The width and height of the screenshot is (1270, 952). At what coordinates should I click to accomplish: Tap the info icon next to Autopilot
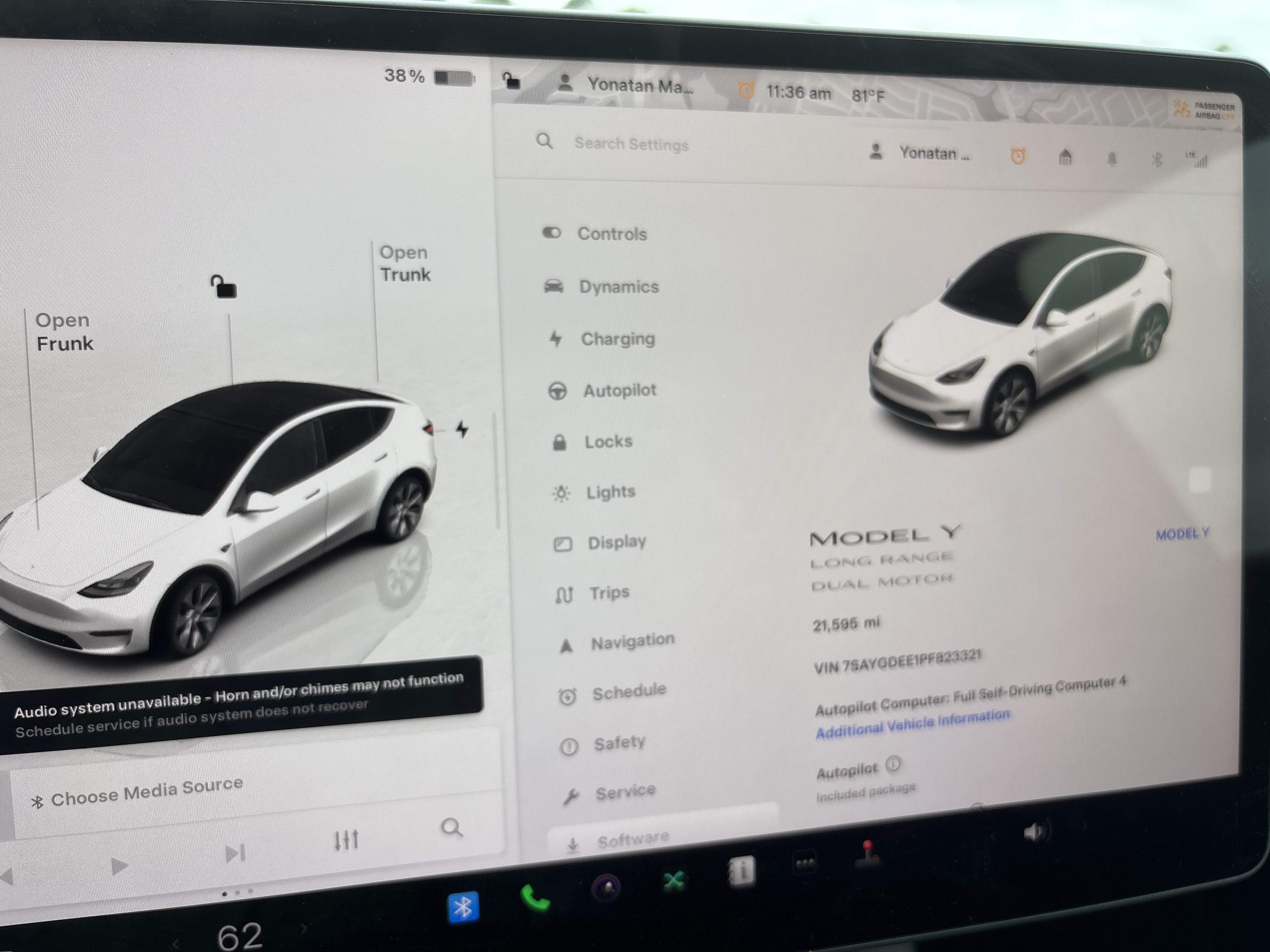[893, 764]
